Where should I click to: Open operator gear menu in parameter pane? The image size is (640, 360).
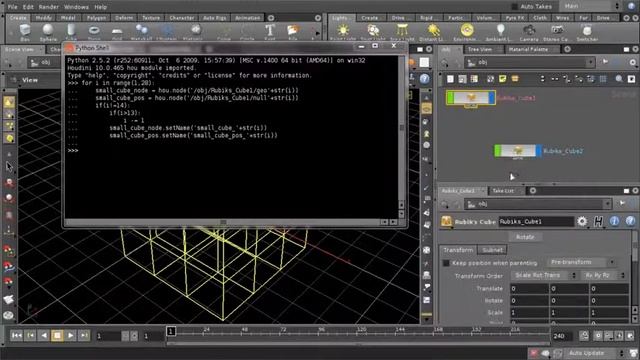pos(582,221)
